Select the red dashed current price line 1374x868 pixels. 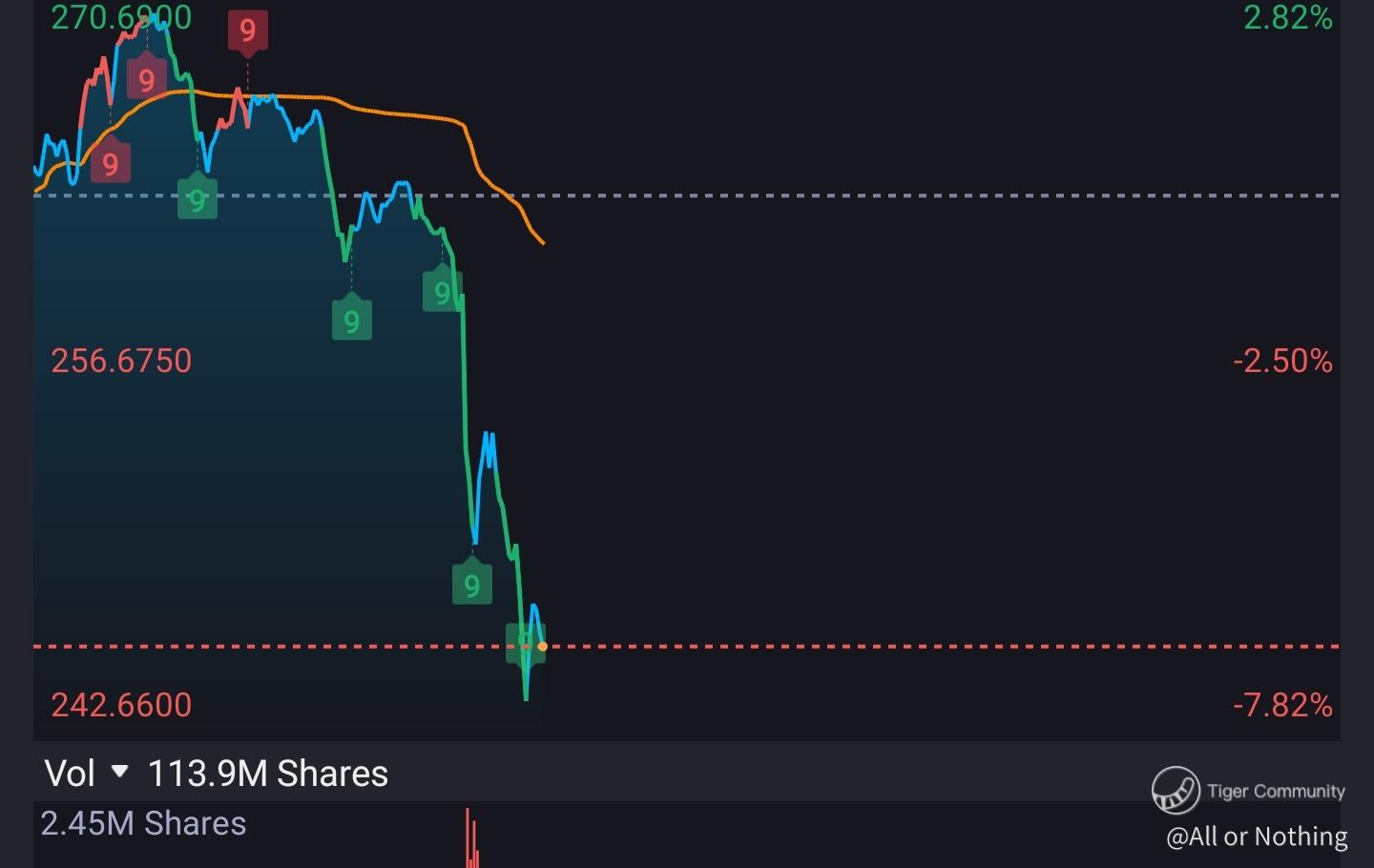[x=687, y=647]
